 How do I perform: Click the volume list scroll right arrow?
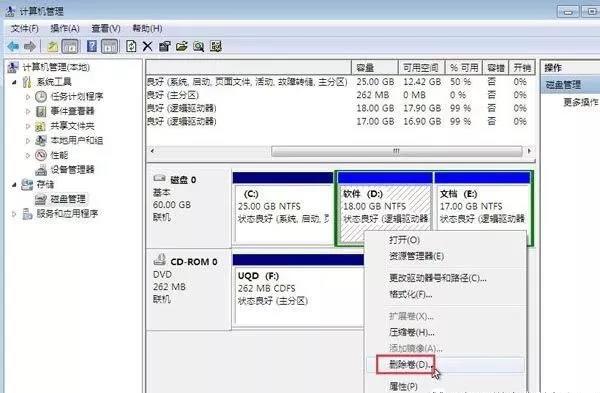(529, 151)
